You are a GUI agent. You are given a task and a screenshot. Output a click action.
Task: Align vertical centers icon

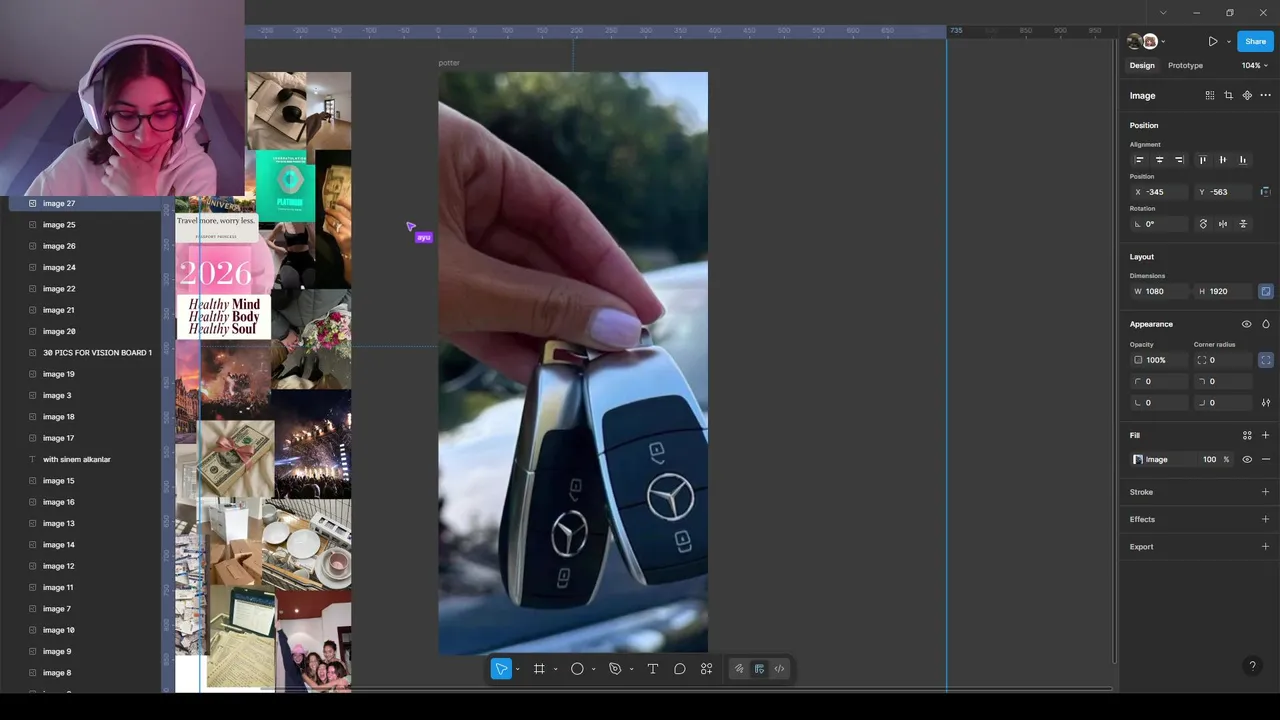(1223, 160)
